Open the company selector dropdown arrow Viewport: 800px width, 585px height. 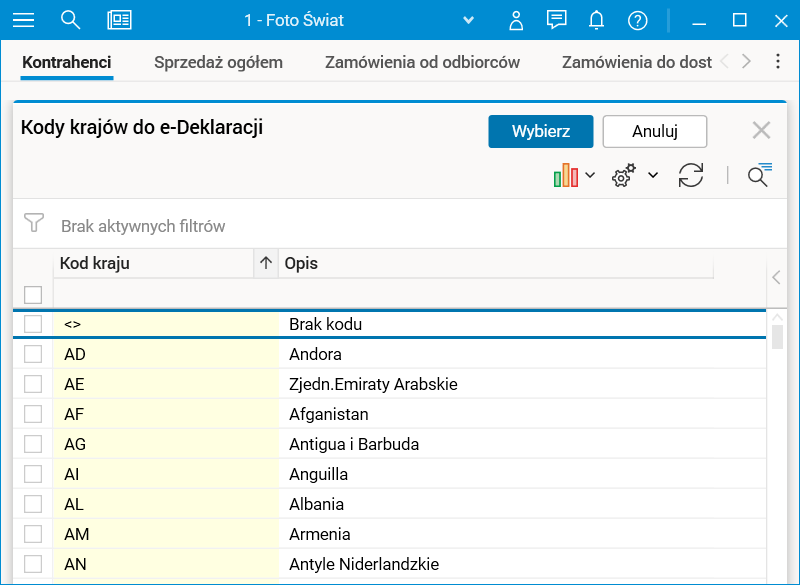tap(469, 20)
